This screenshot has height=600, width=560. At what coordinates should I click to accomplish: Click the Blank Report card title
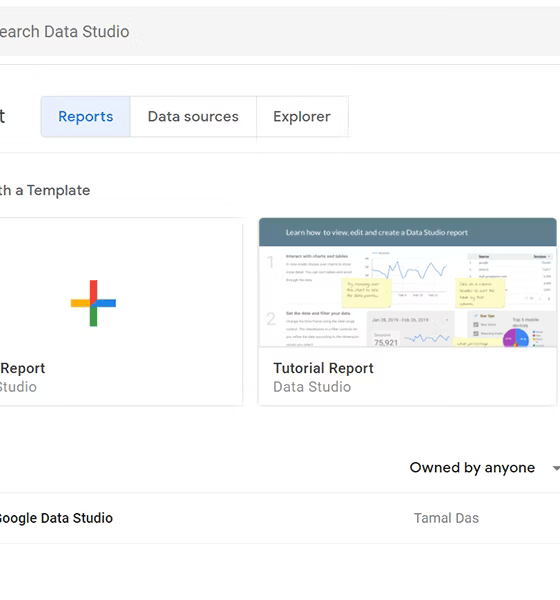point(23,368)
